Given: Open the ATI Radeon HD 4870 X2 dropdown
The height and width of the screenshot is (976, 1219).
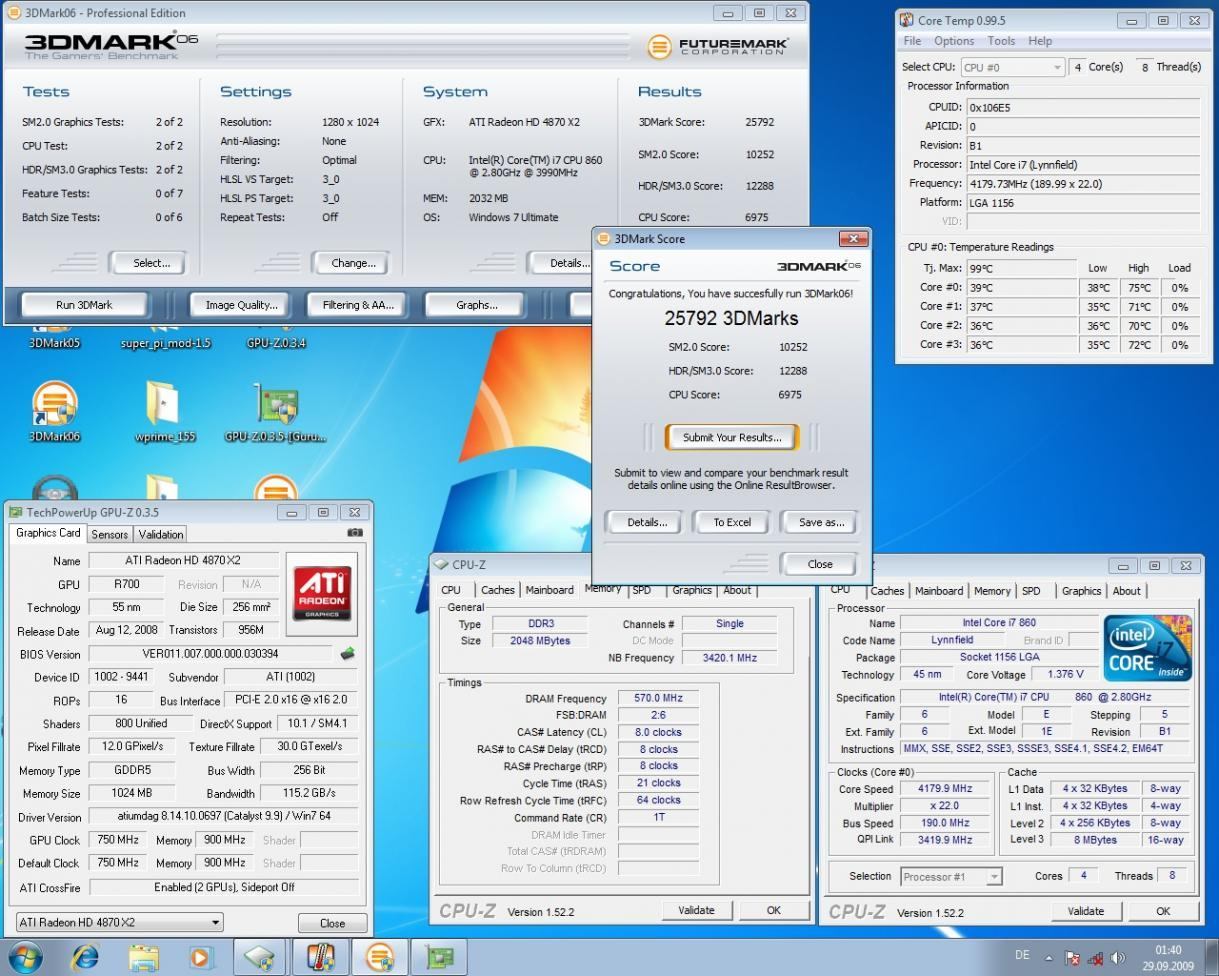Looking at the screenshot, I should pyautogui.click(x=120, y=922).
